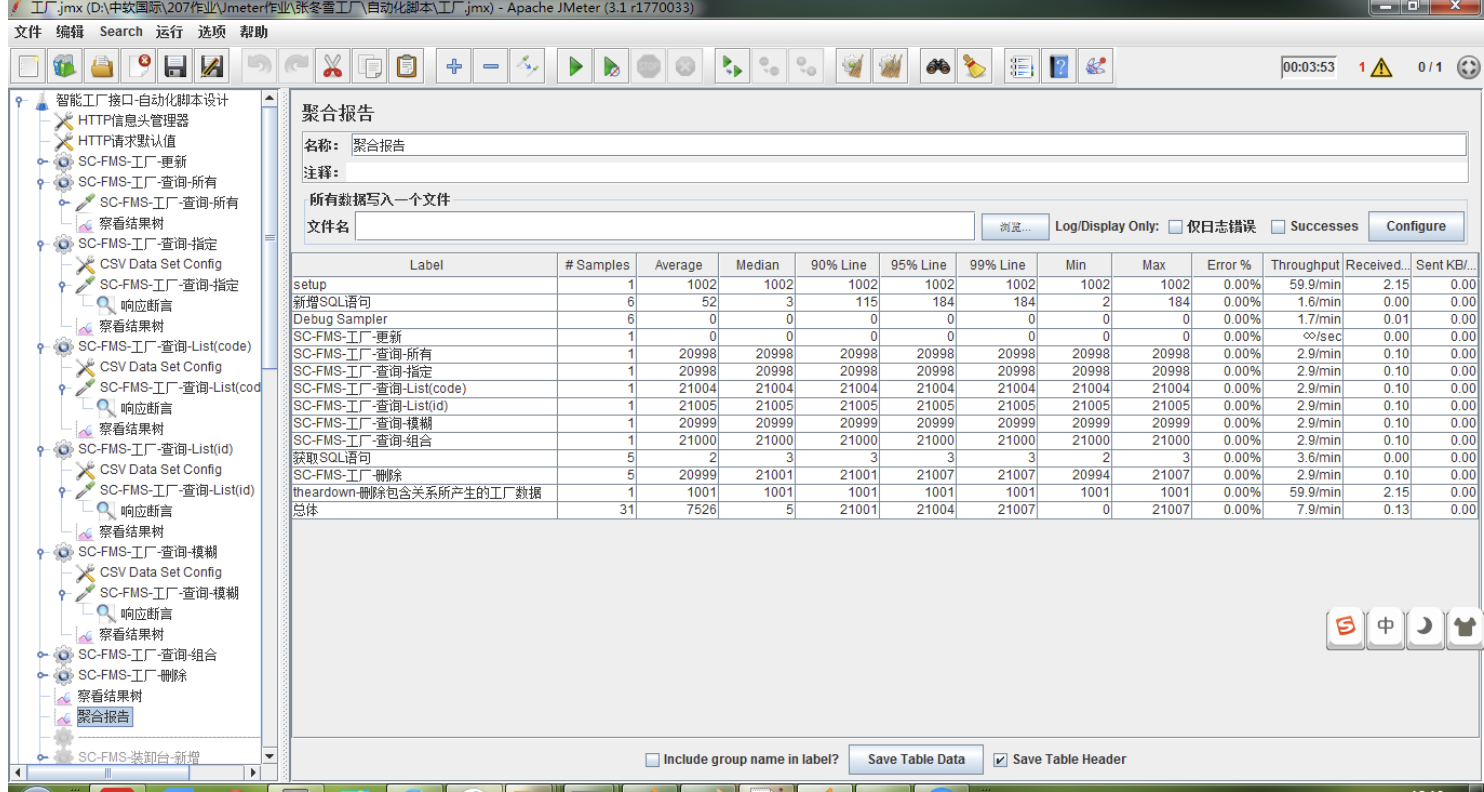Collapse the SC-FMS-工厂-查询-List(id) thread group handle
Screen dimensions: 1484x792
tap(41, 449)
